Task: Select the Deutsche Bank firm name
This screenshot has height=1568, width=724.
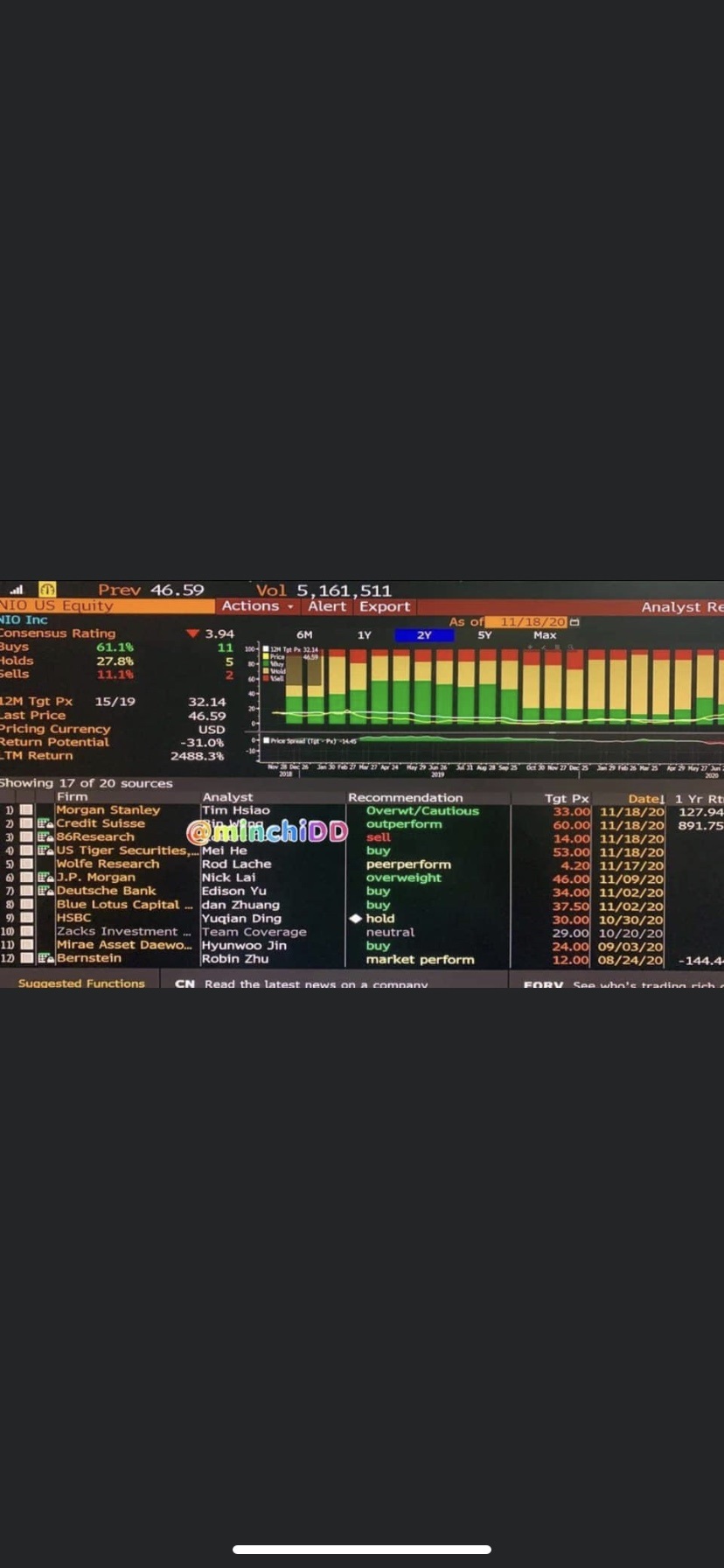Action: coord(106,891)
